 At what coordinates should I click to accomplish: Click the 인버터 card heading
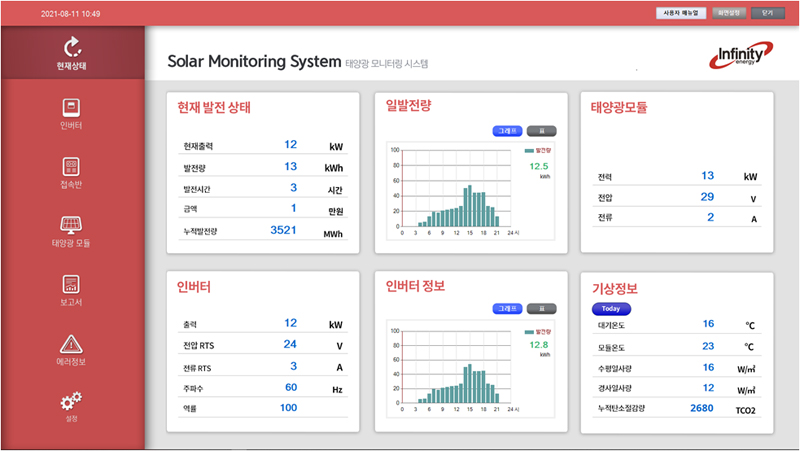coord(193,287)
